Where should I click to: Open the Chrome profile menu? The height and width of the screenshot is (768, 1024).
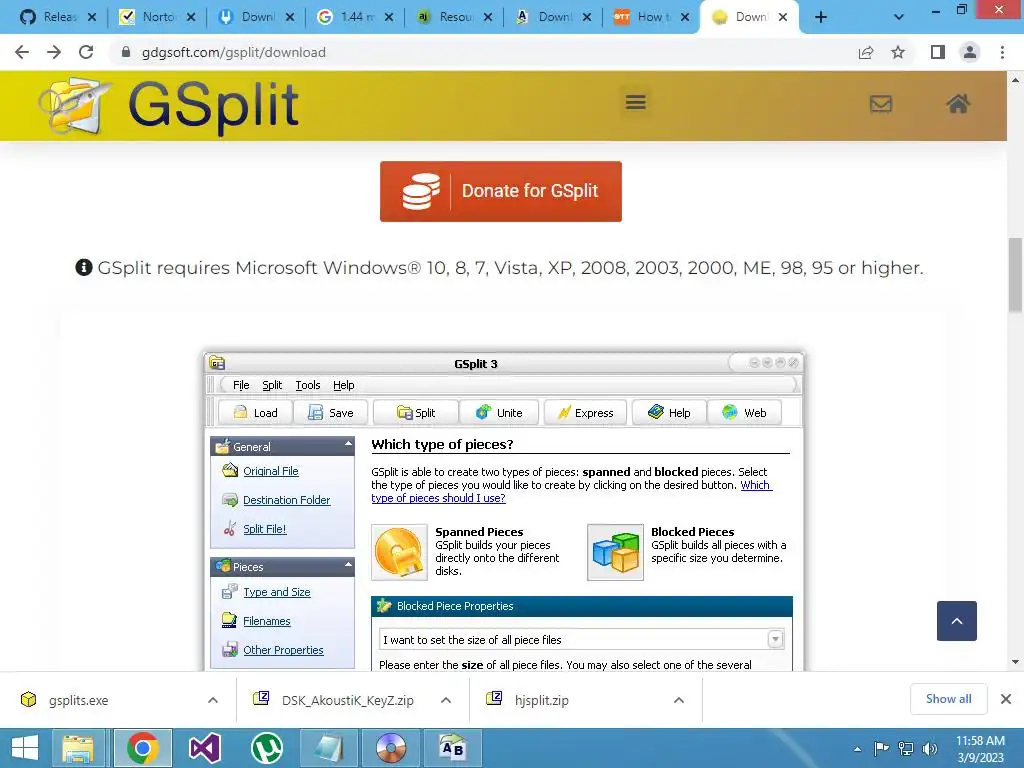pyautogui.click(x=970, y=52)
